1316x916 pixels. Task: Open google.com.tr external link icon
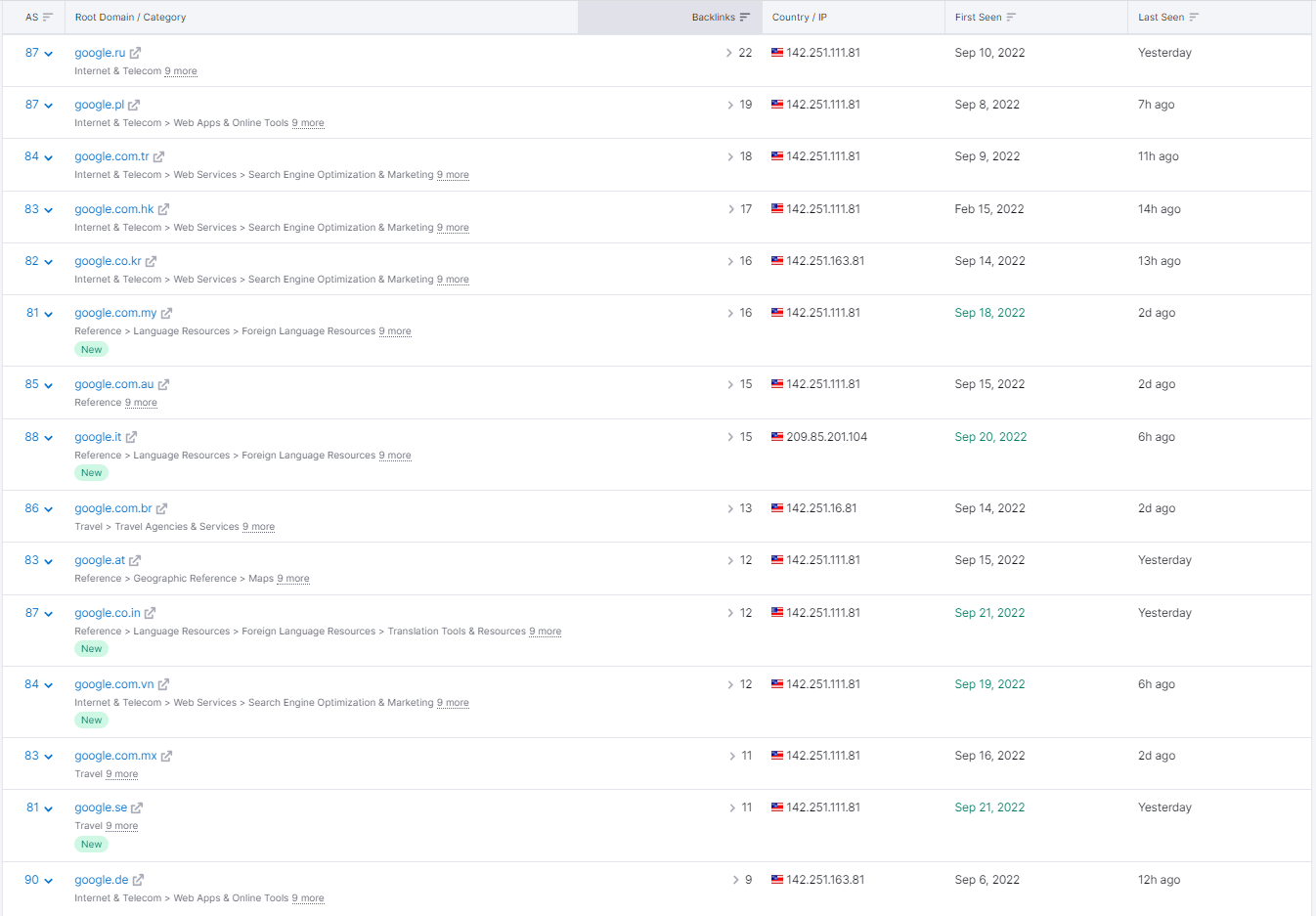tap(158, 156)
